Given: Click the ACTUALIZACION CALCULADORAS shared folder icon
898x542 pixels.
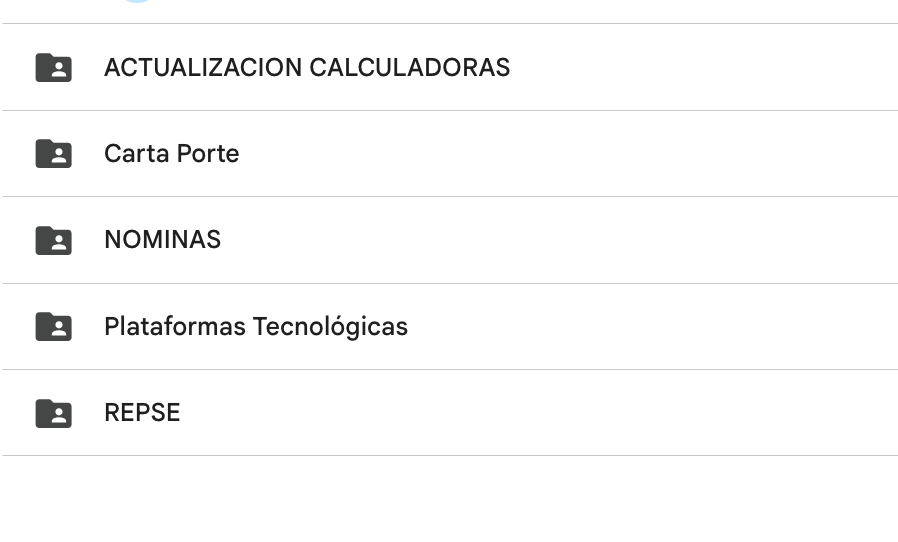Looking at the screenshot, I should [x=53, y=67].
